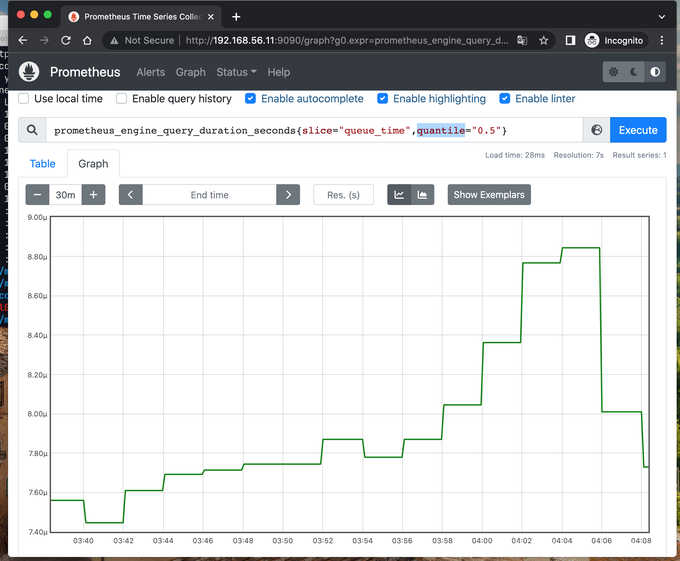
Task: Go forward in browser history
Action: pos(44,40)
